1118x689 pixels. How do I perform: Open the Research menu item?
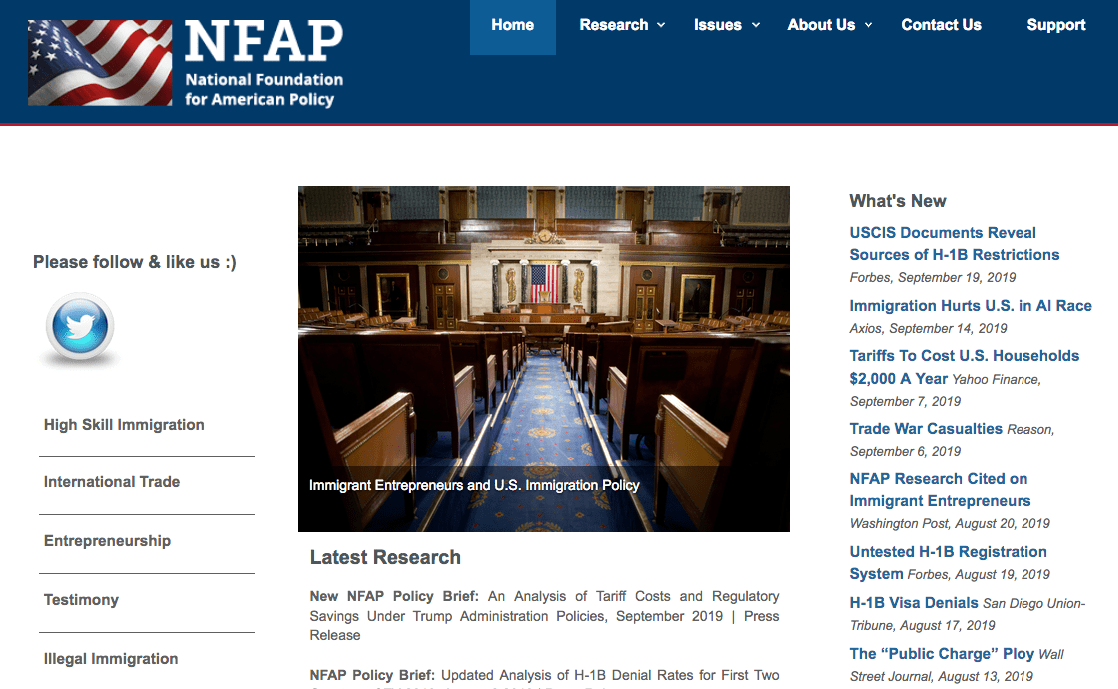[x=614, y=25]
